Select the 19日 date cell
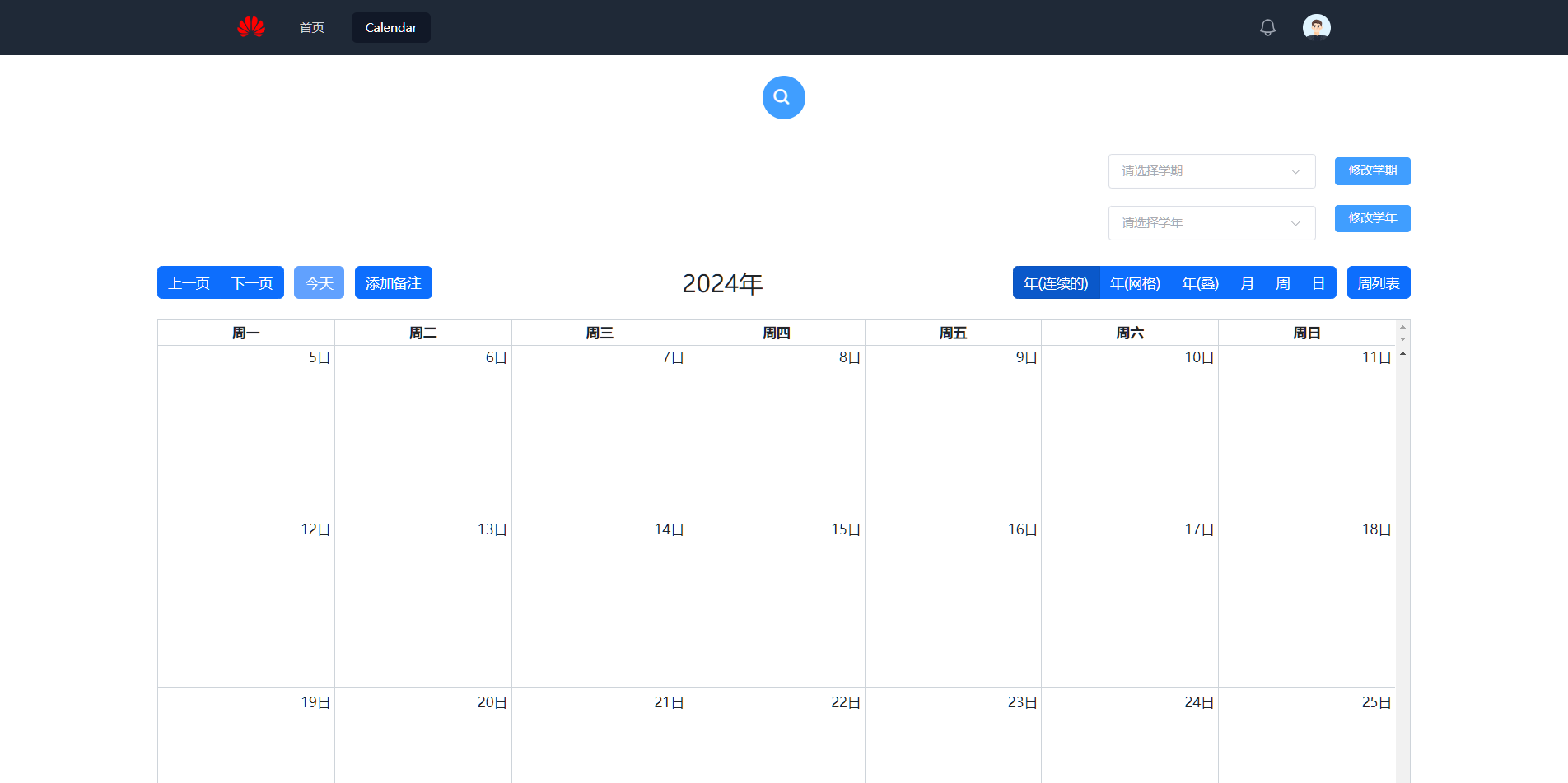Image resolution: width=1568 pixels, height=783 pixels. coord(246,736)
